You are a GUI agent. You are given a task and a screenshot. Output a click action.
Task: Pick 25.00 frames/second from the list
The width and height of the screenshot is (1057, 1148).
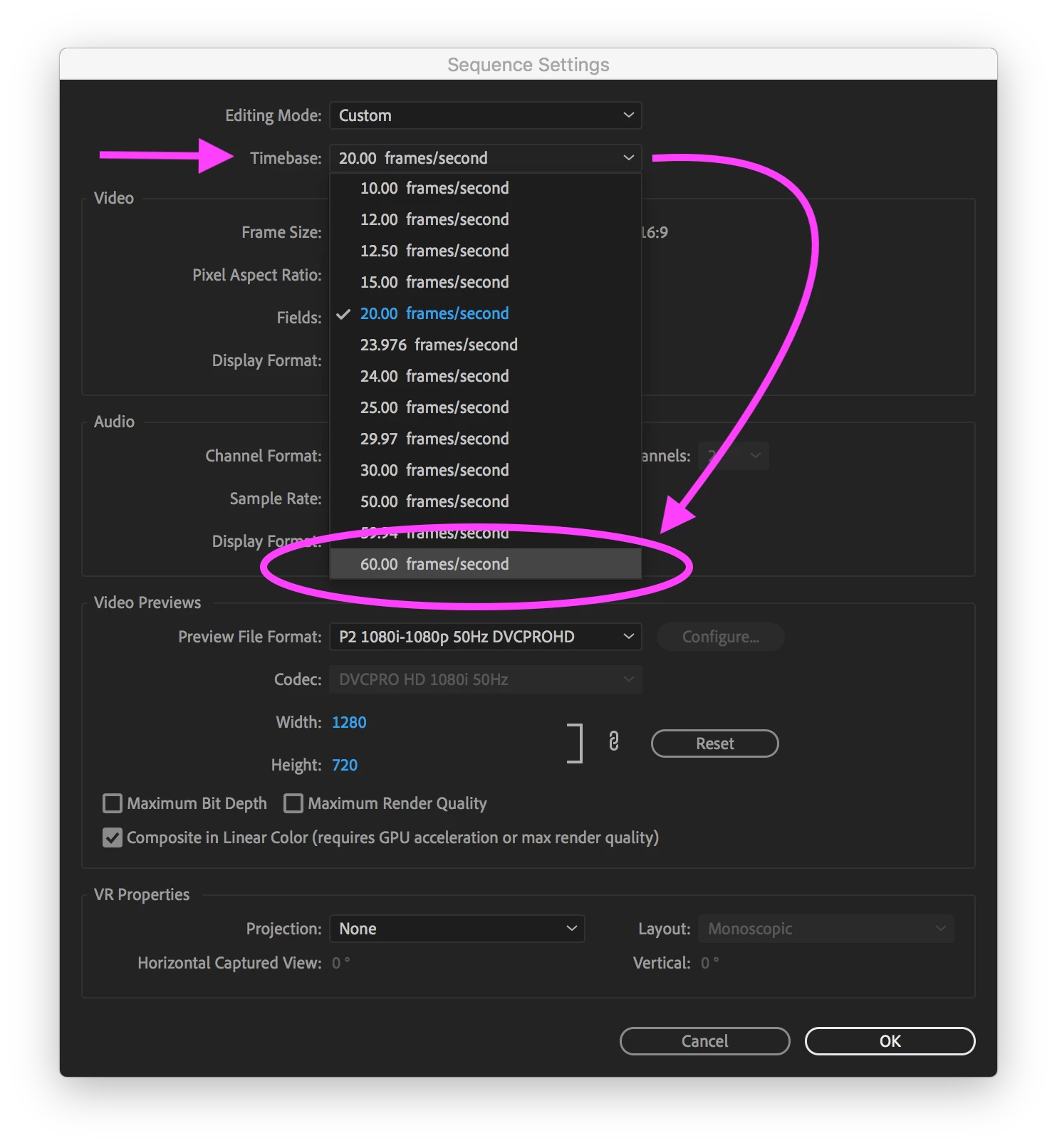(x=485, y=407)
